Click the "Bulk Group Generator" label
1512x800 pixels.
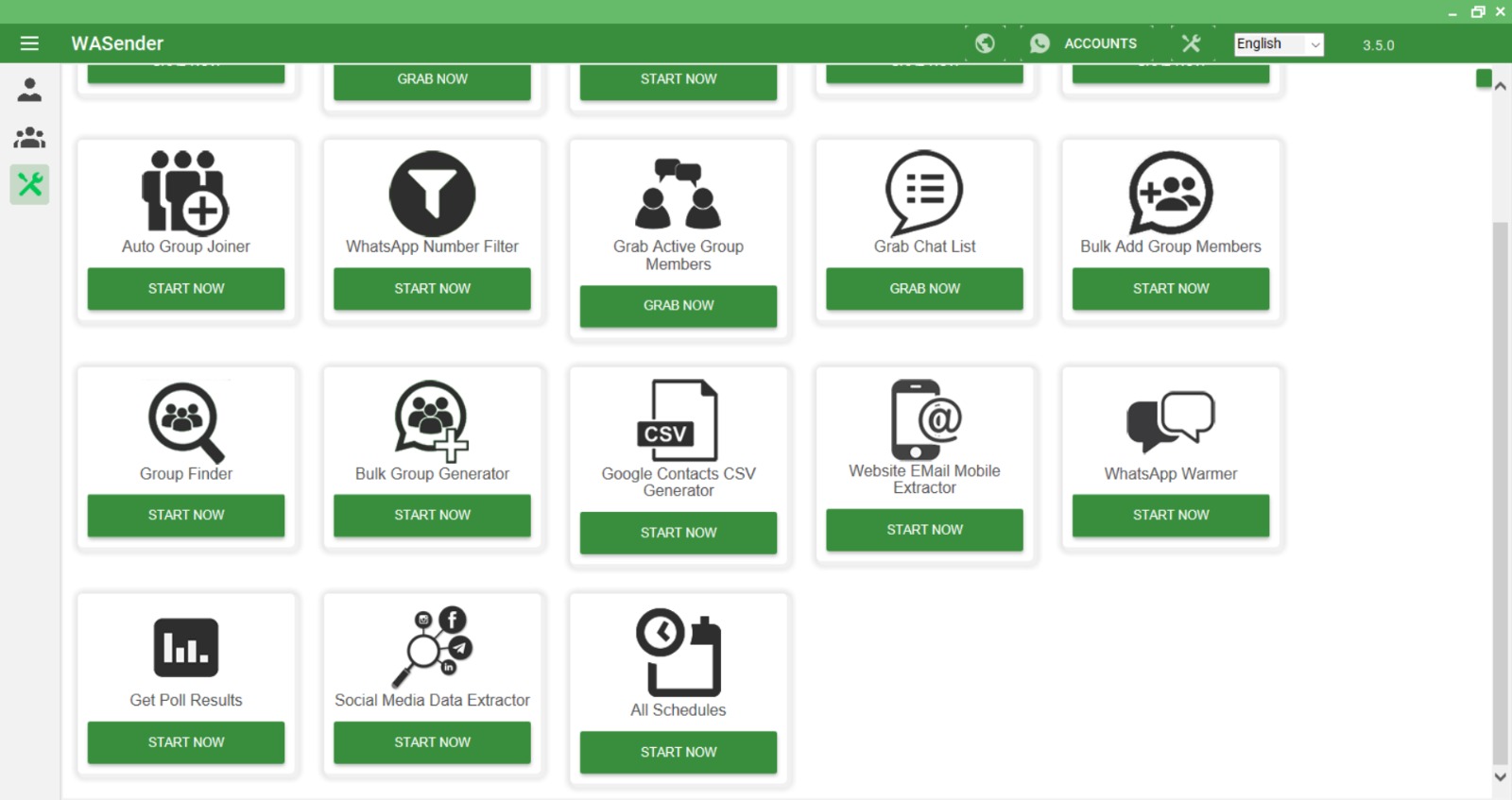(432, 473)
